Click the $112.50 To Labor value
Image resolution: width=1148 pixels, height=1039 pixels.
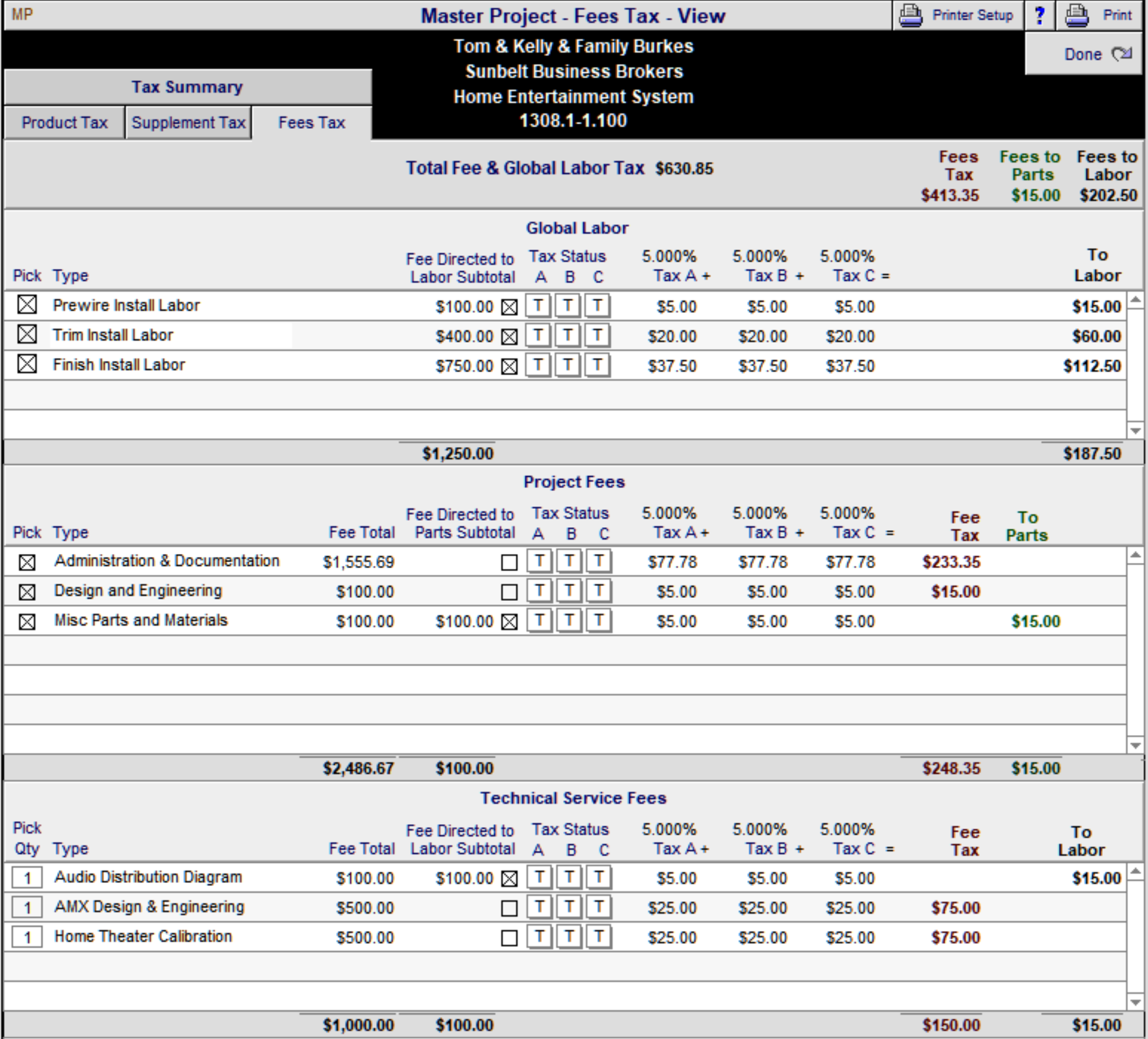point(1092,366)
